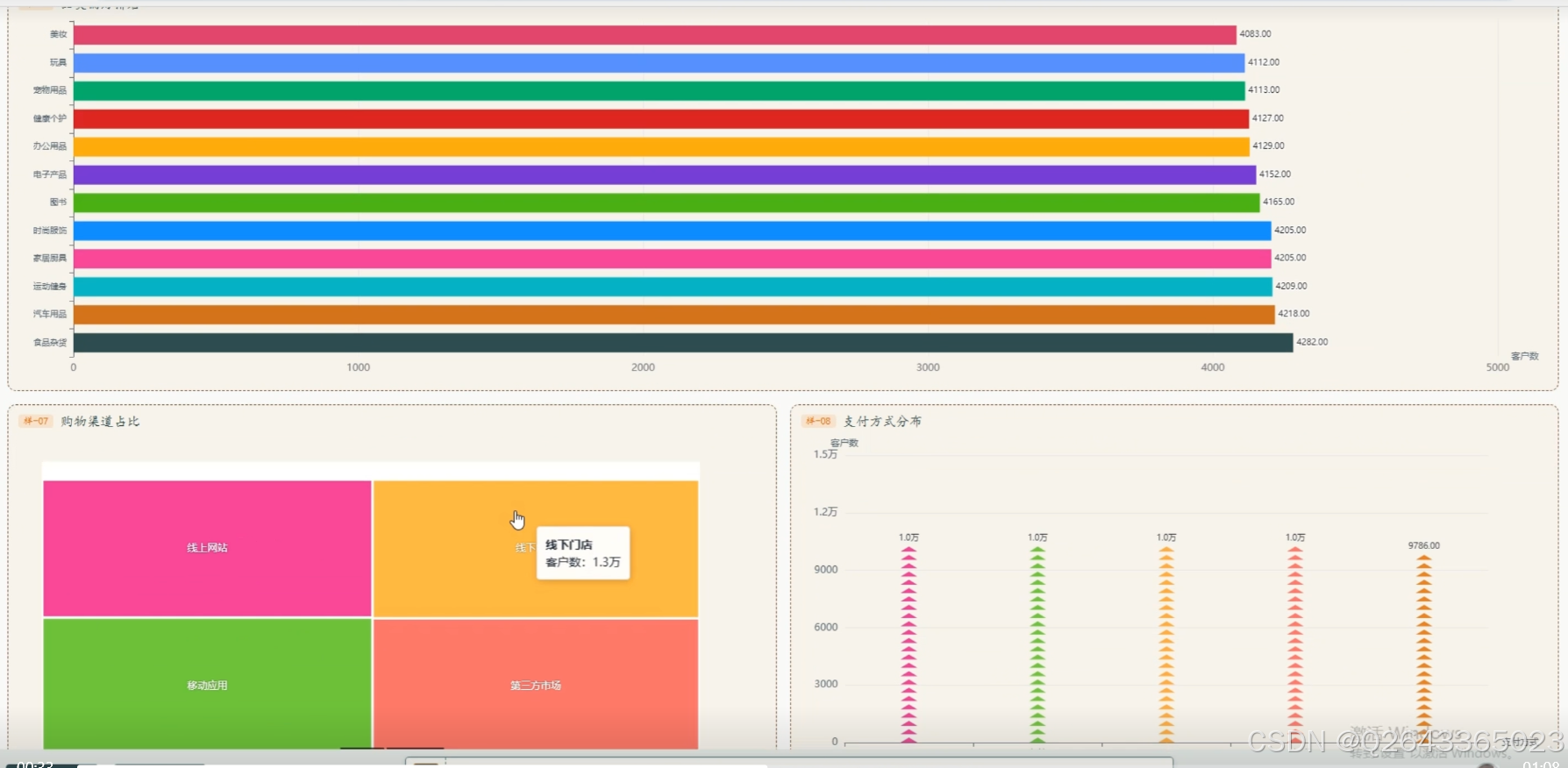Click the 美妆 bar in the category chart
The width and height of the screenshot is (1568, 768).
[655, 34]
